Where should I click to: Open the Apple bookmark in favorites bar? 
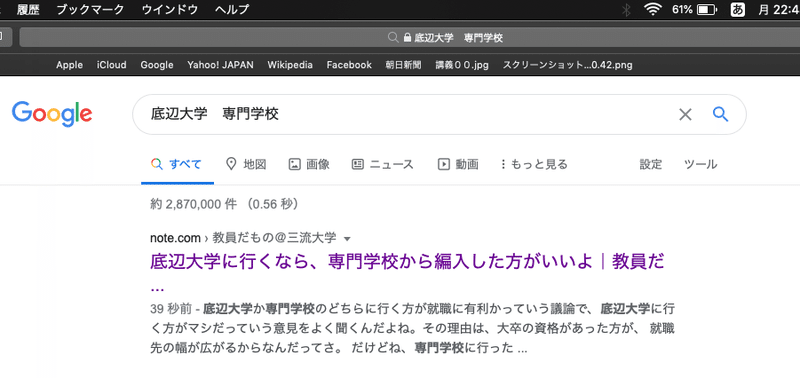[69, 65]
